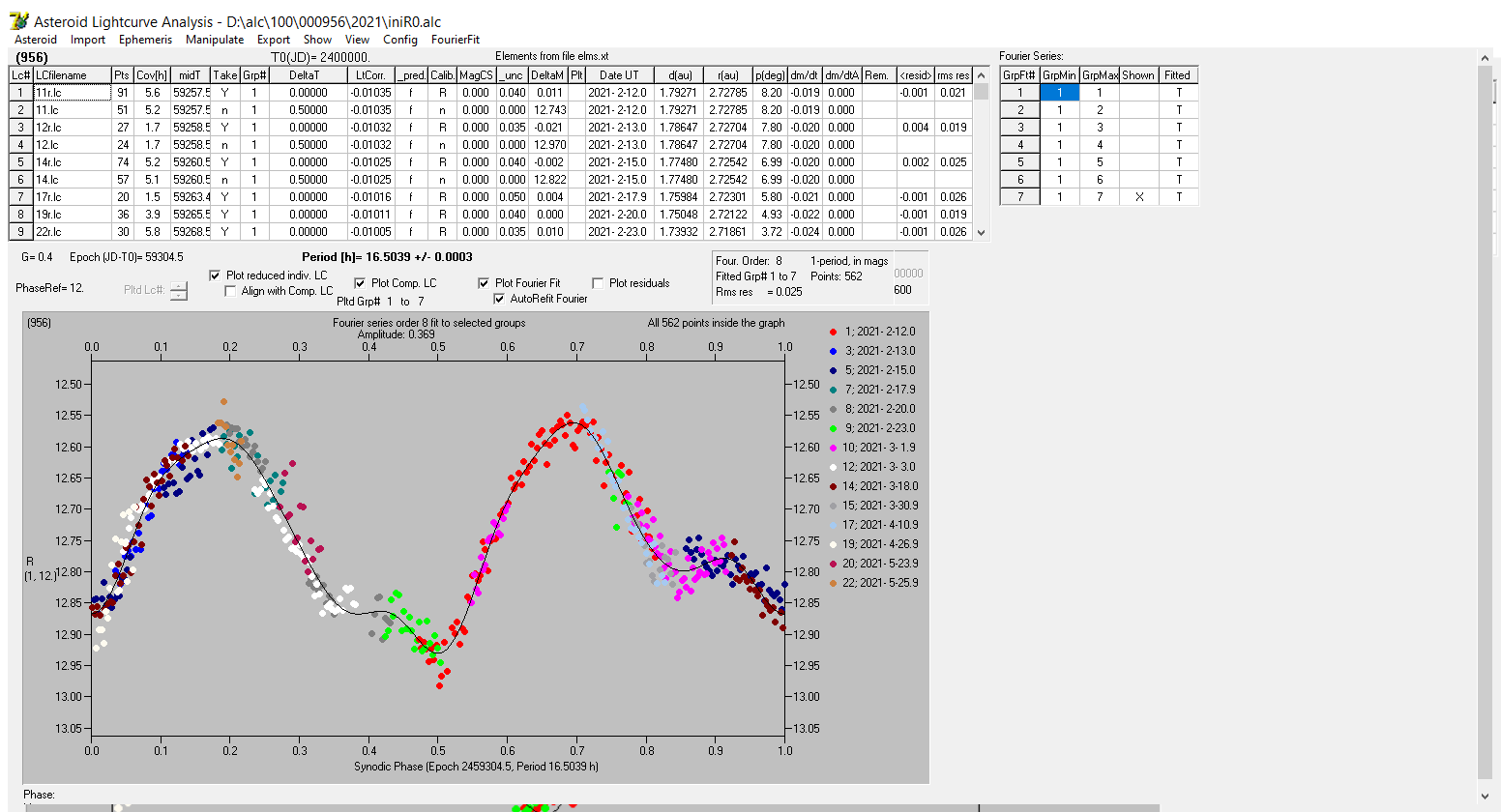Select row 4 file 12.lc
1501x812 pixels.
(72, 145)
